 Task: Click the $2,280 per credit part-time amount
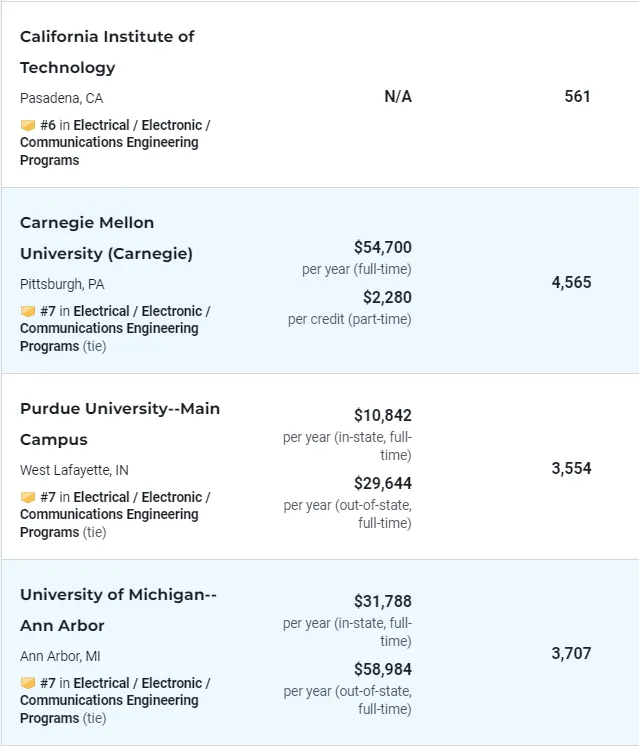(387, 297)
